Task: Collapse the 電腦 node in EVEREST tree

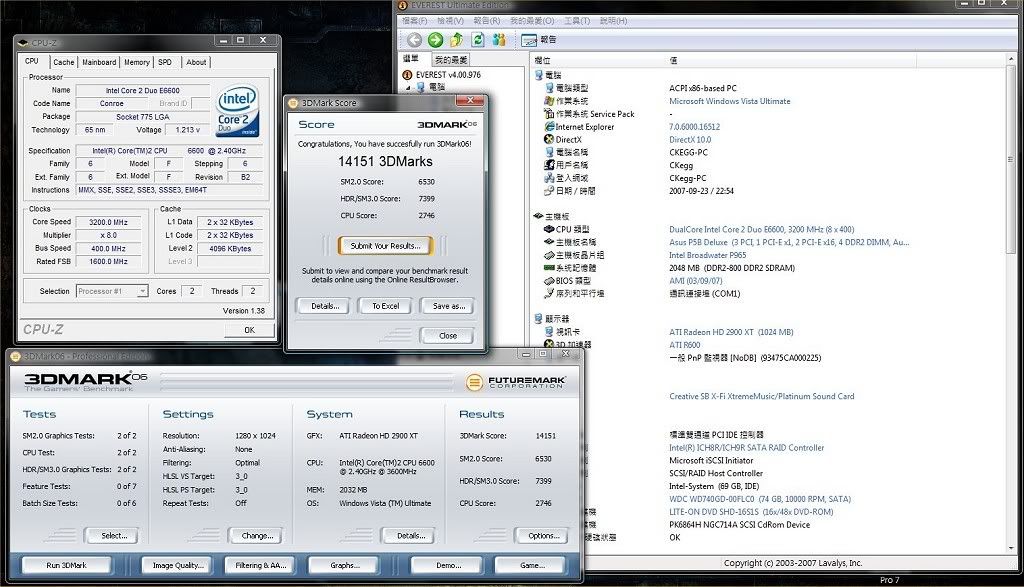Action: pos(409,87)
